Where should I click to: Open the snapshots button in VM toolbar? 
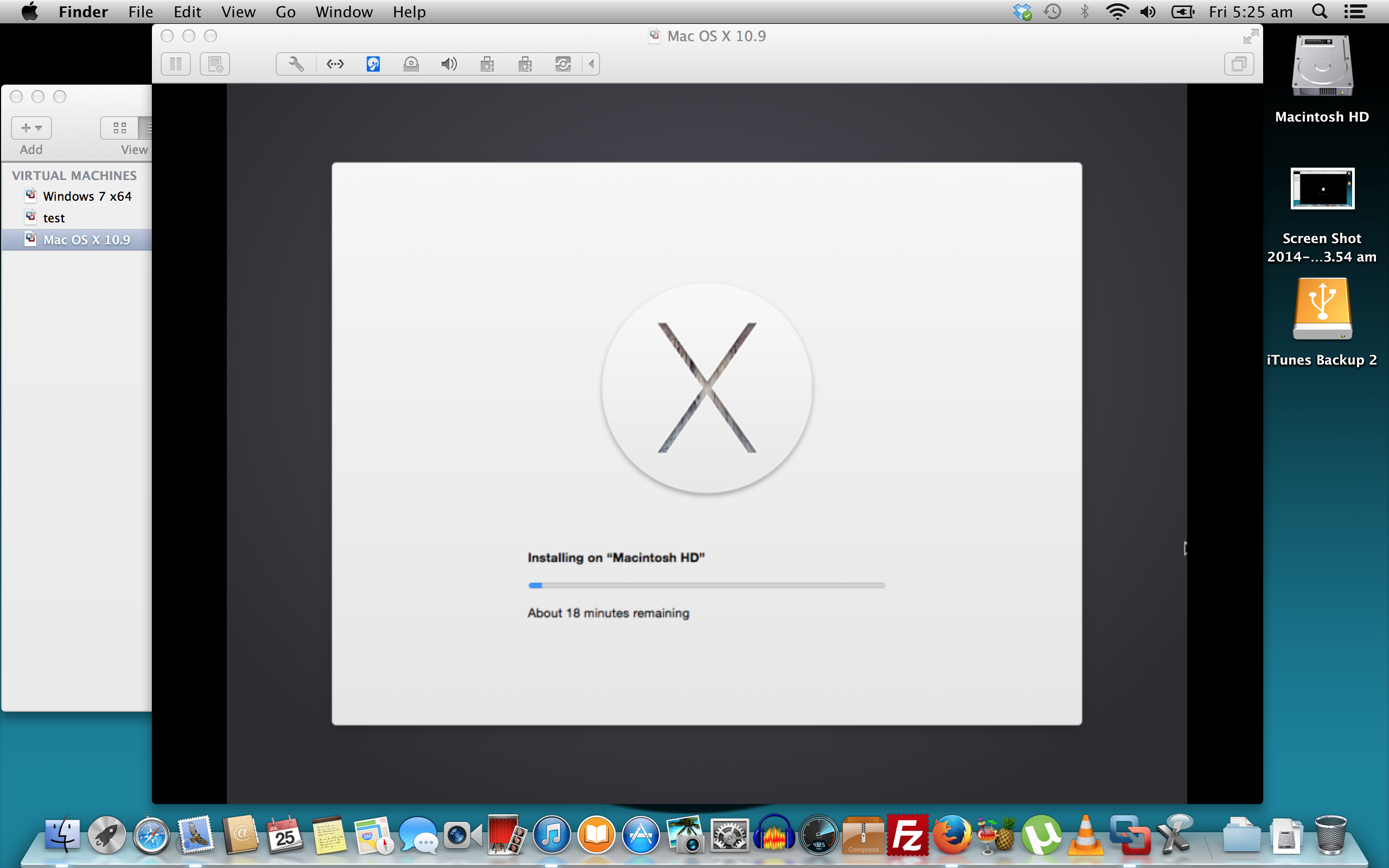[x=215, y=63]
